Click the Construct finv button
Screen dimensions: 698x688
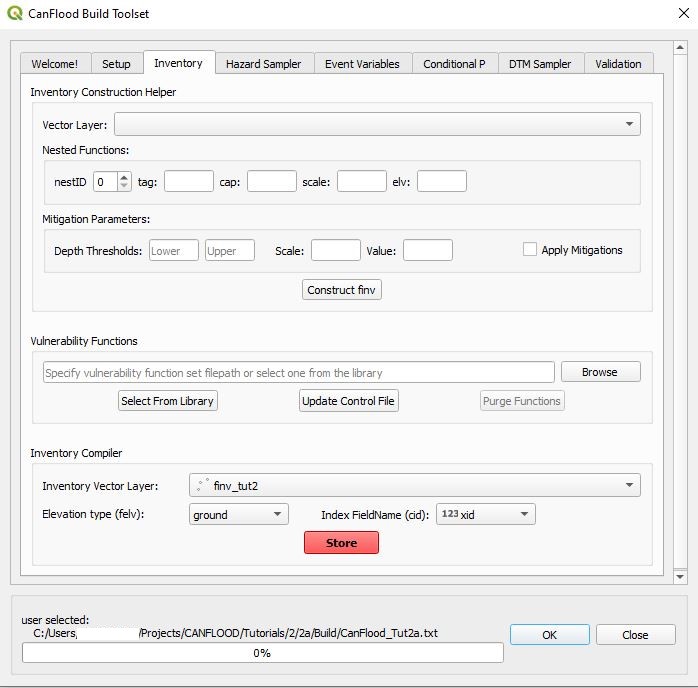point(341,290)
